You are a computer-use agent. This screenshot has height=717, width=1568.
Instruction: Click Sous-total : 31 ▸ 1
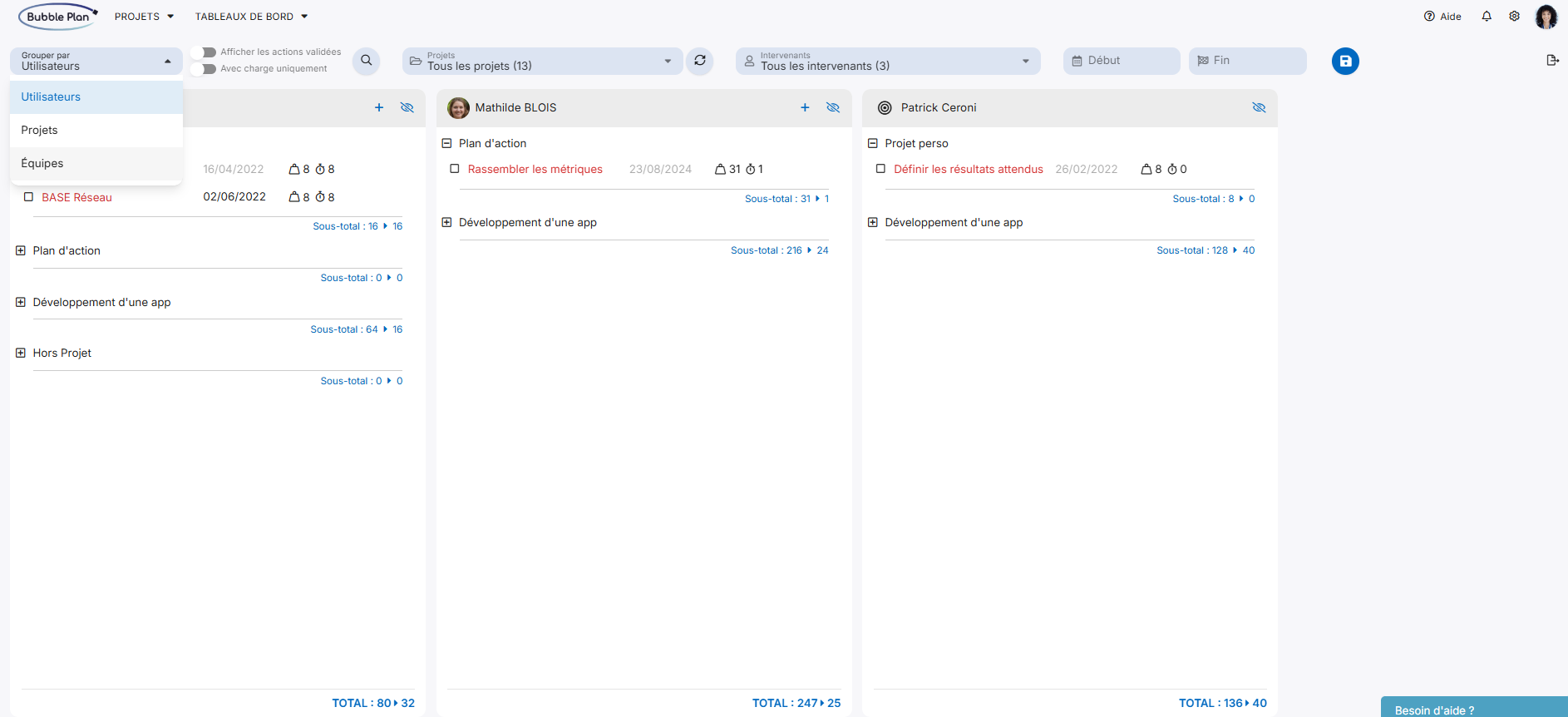pos(786,199)
